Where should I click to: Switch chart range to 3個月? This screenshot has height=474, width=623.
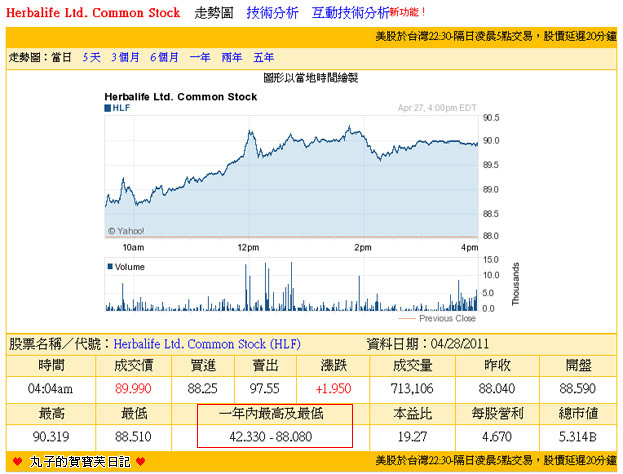[x=125, y=58]
